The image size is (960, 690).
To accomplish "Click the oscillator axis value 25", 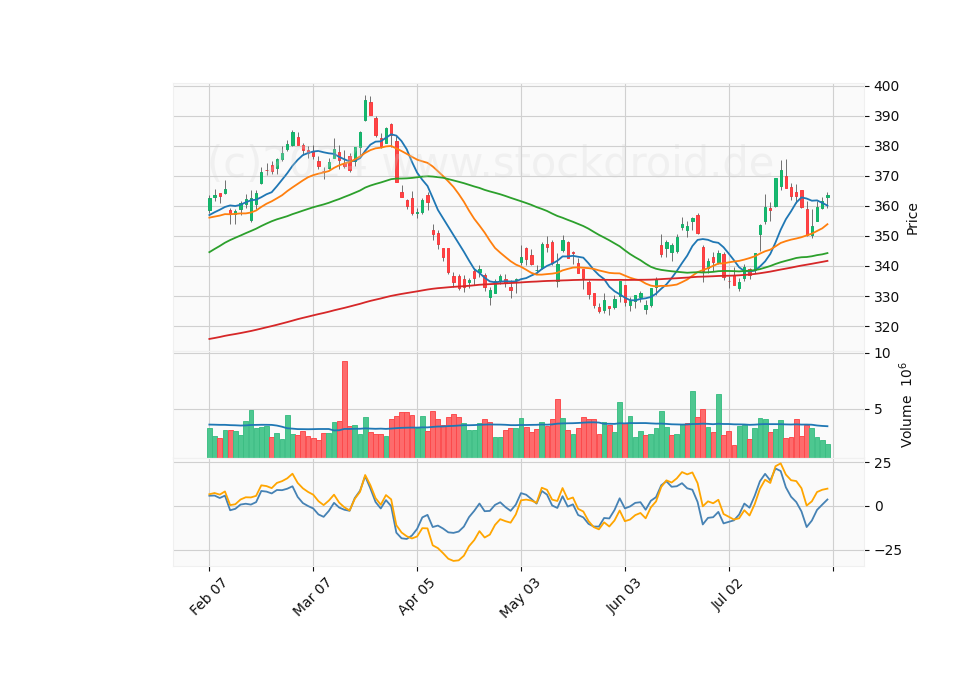I will point(883,463).
